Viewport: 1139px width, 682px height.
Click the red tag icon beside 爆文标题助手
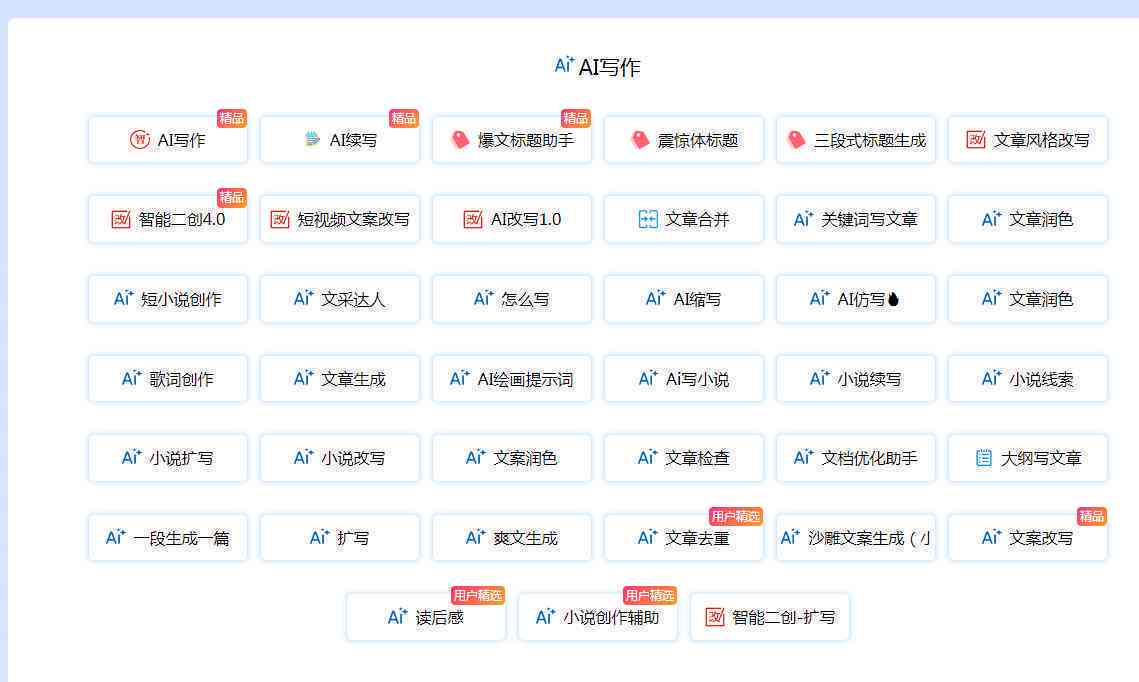coord(461,139)
